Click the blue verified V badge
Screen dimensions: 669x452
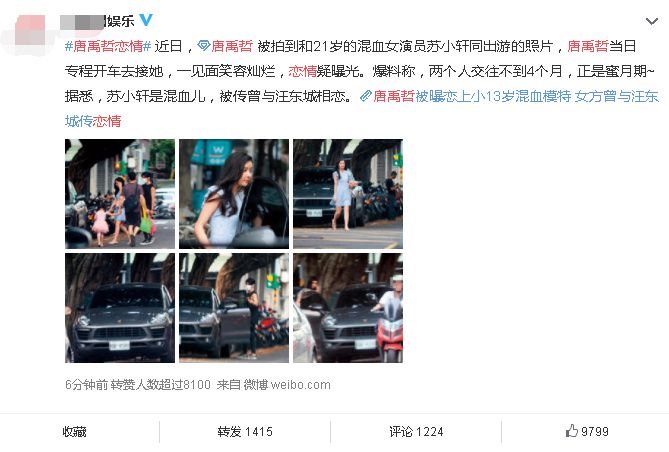click(x=146, y=20)
